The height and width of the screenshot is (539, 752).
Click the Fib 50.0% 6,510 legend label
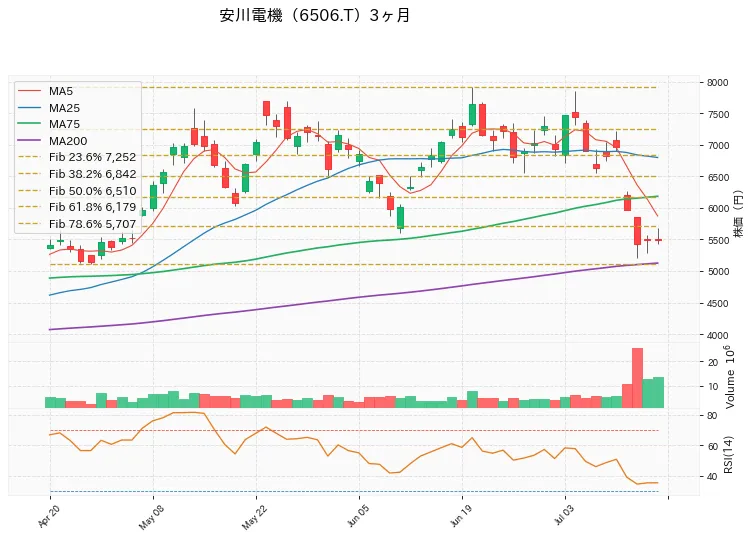pyautogui.click(x=93, y=191)
